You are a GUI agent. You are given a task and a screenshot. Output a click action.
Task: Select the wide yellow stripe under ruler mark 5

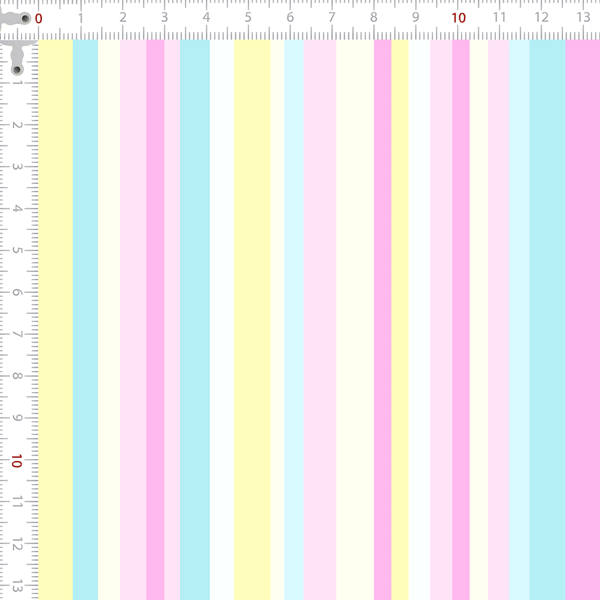[x=252, y=320]
